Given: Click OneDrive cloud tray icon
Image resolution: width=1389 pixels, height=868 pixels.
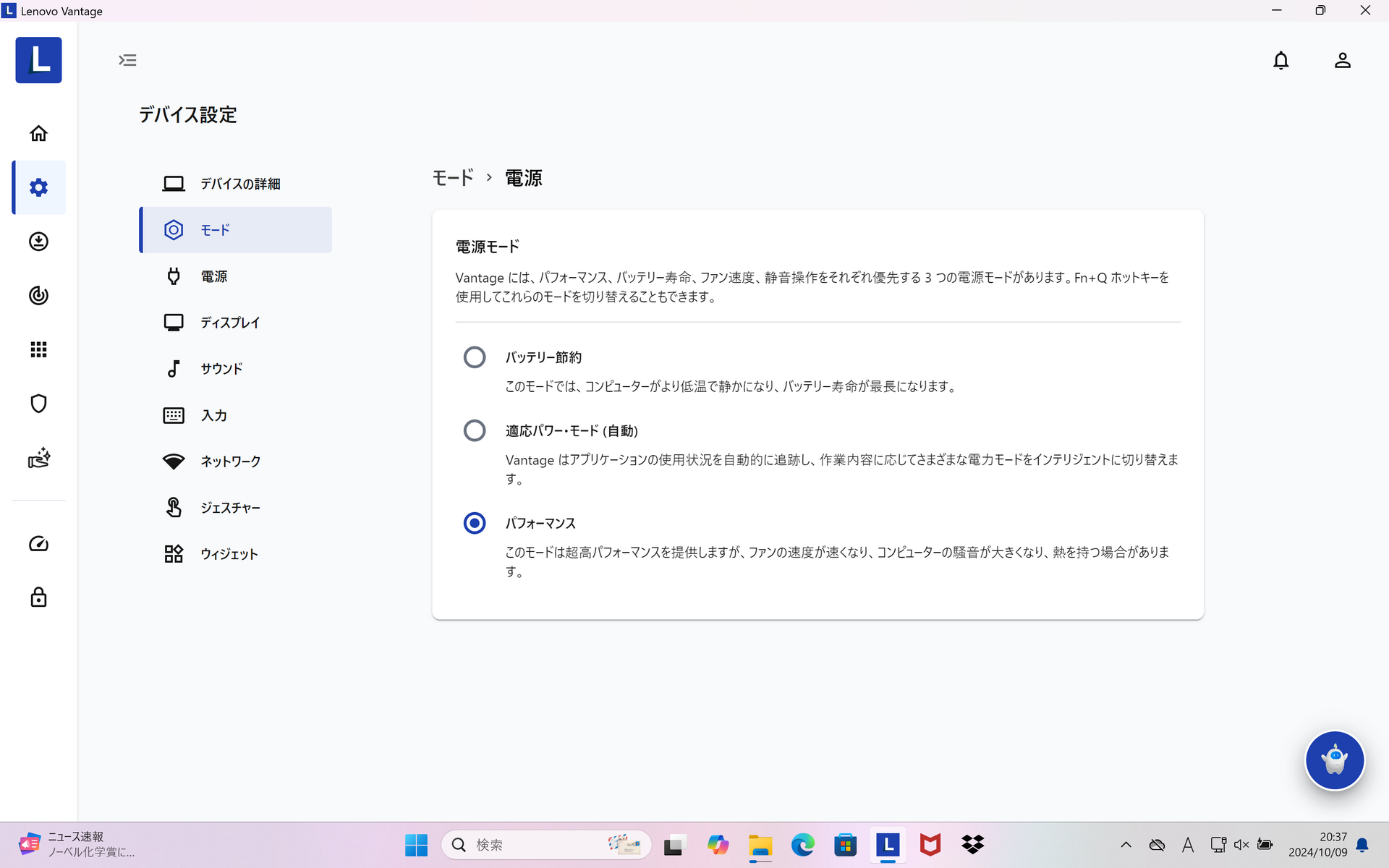Looking at the screenshot, I should 1157,845.
